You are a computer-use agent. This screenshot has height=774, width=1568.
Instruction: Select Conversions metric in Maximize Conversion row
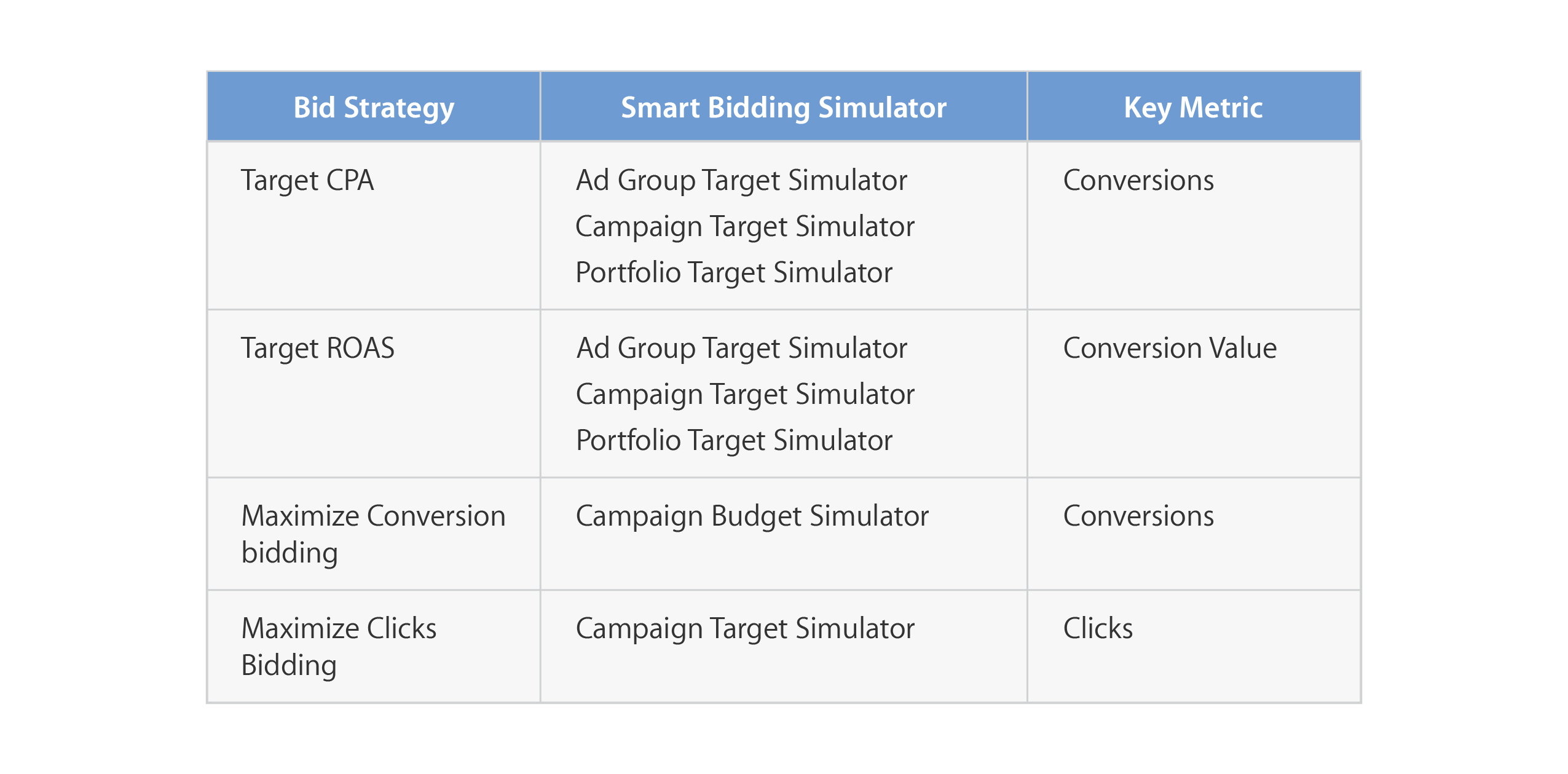click(x=1138, y=516)
